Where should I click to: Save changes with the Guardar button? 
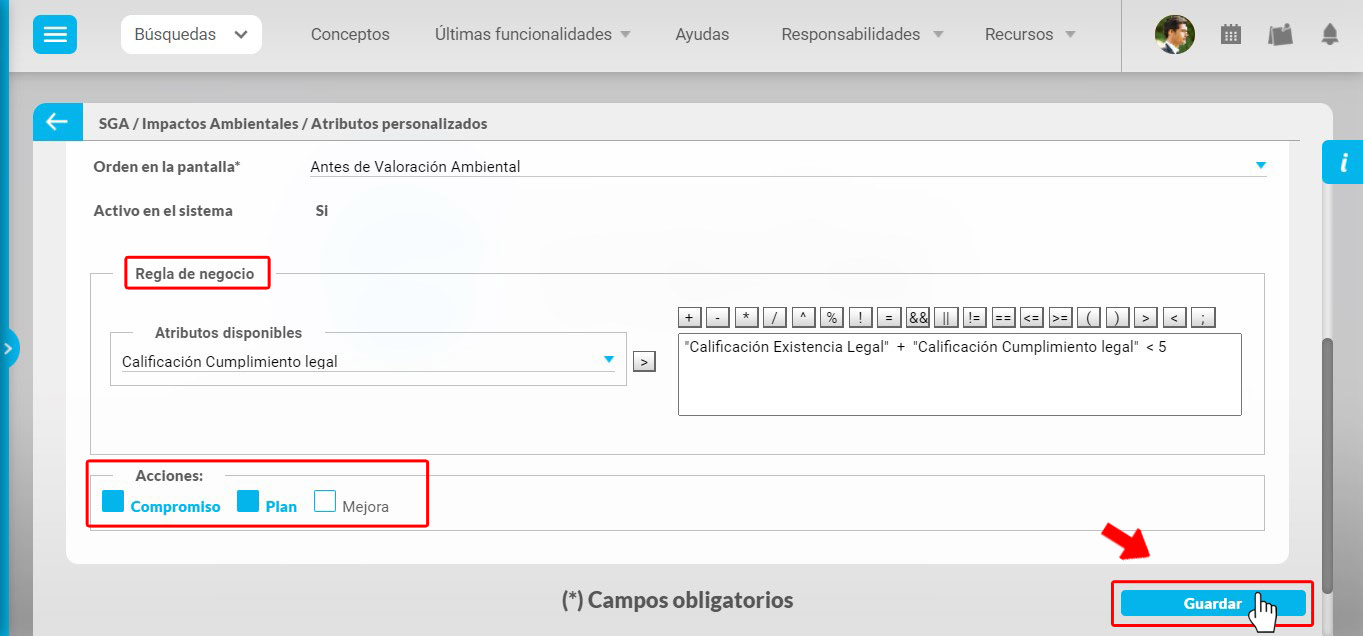pos(1213,603)
